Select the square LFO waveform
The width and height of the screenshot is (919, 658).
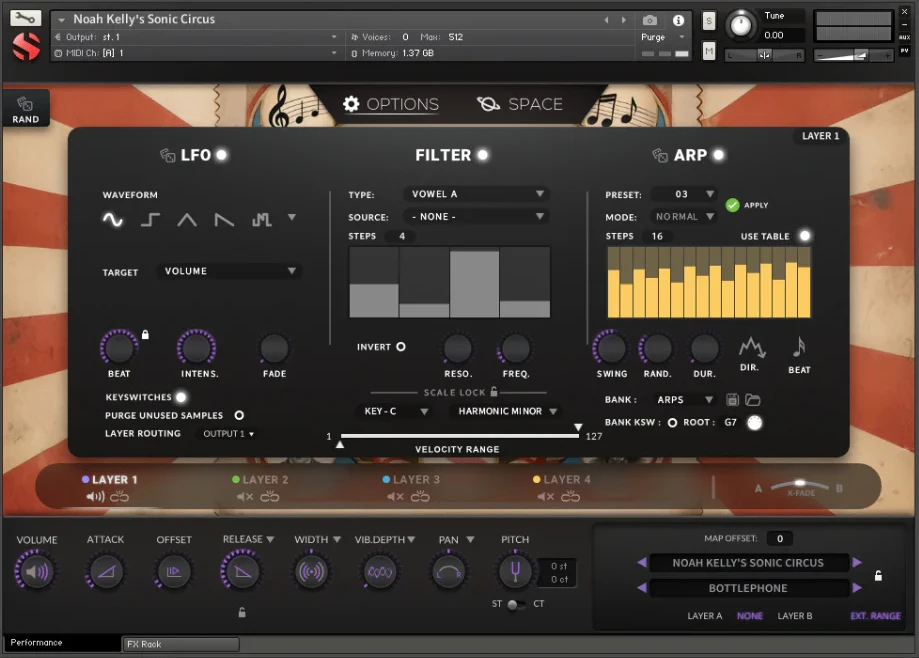(x=150, y=220)
